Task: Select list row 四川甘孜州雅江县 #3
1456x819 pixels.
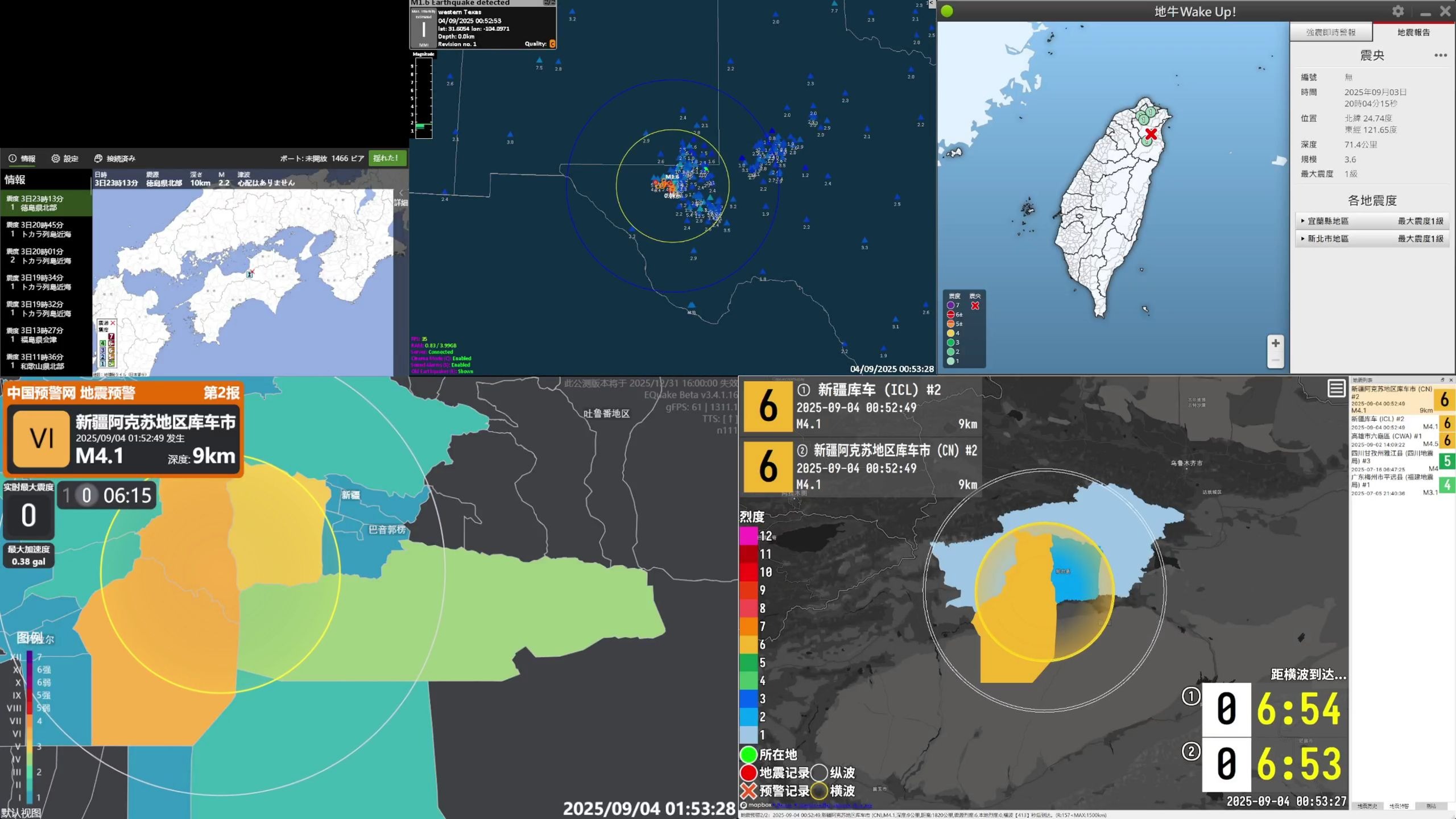Action: coord(1402,460)
